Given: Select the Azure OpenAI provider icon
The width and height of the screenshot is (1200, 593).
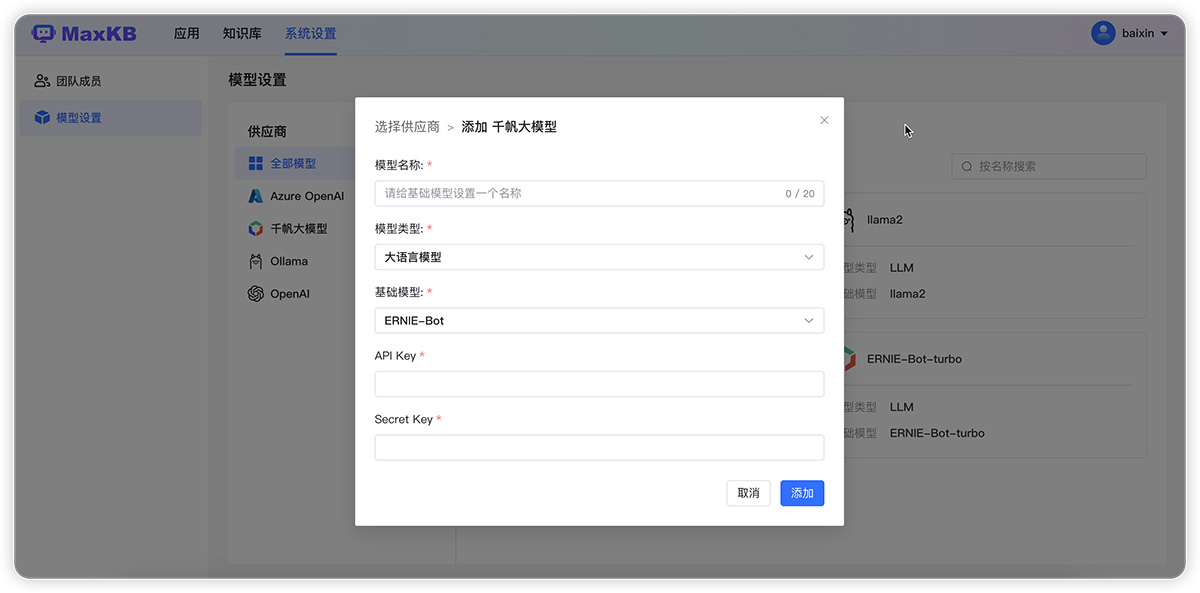Looking at the screenshot, I should tap(254, 196).
